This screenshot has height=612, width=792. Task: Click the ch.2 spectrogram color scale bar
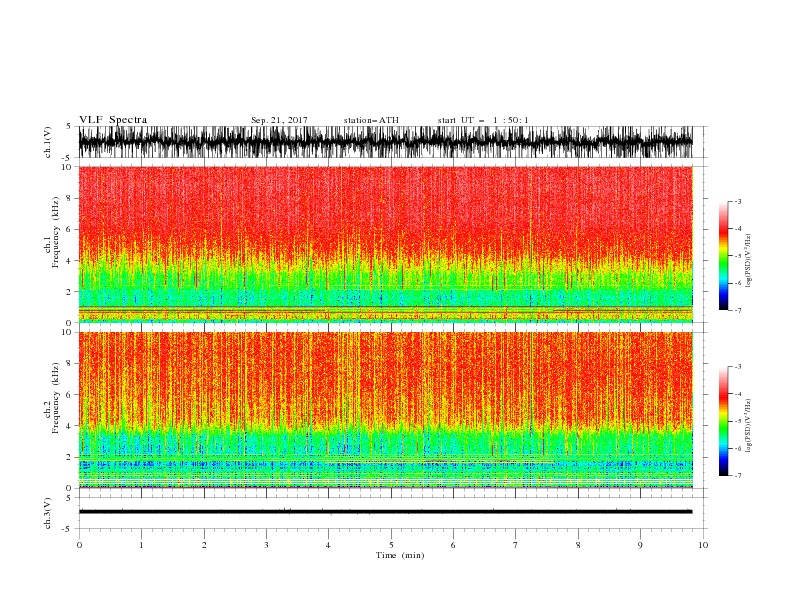click(723, 421)
